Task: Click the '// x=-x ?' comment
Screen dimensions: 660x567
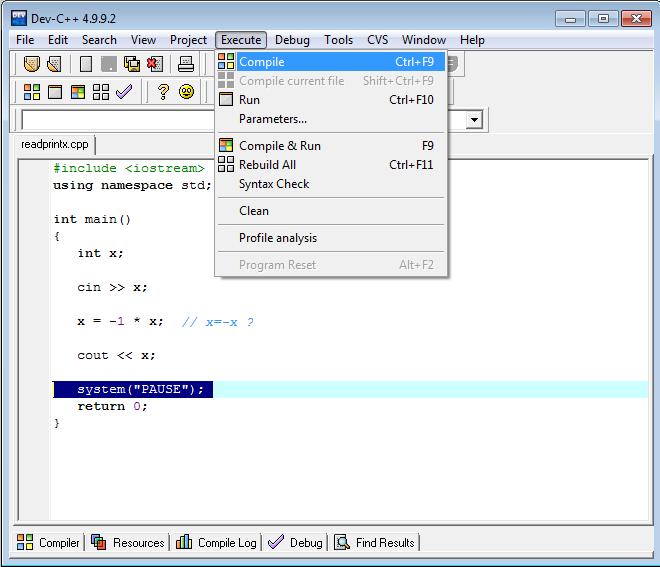Action: tap(218, 322)
